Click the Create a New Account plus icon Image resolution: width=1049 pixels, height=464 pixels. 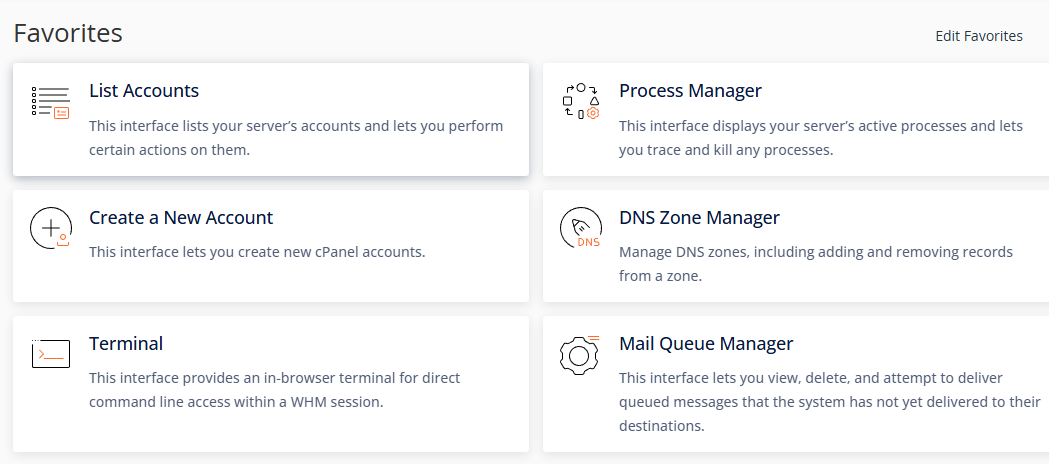click(51, 229)
